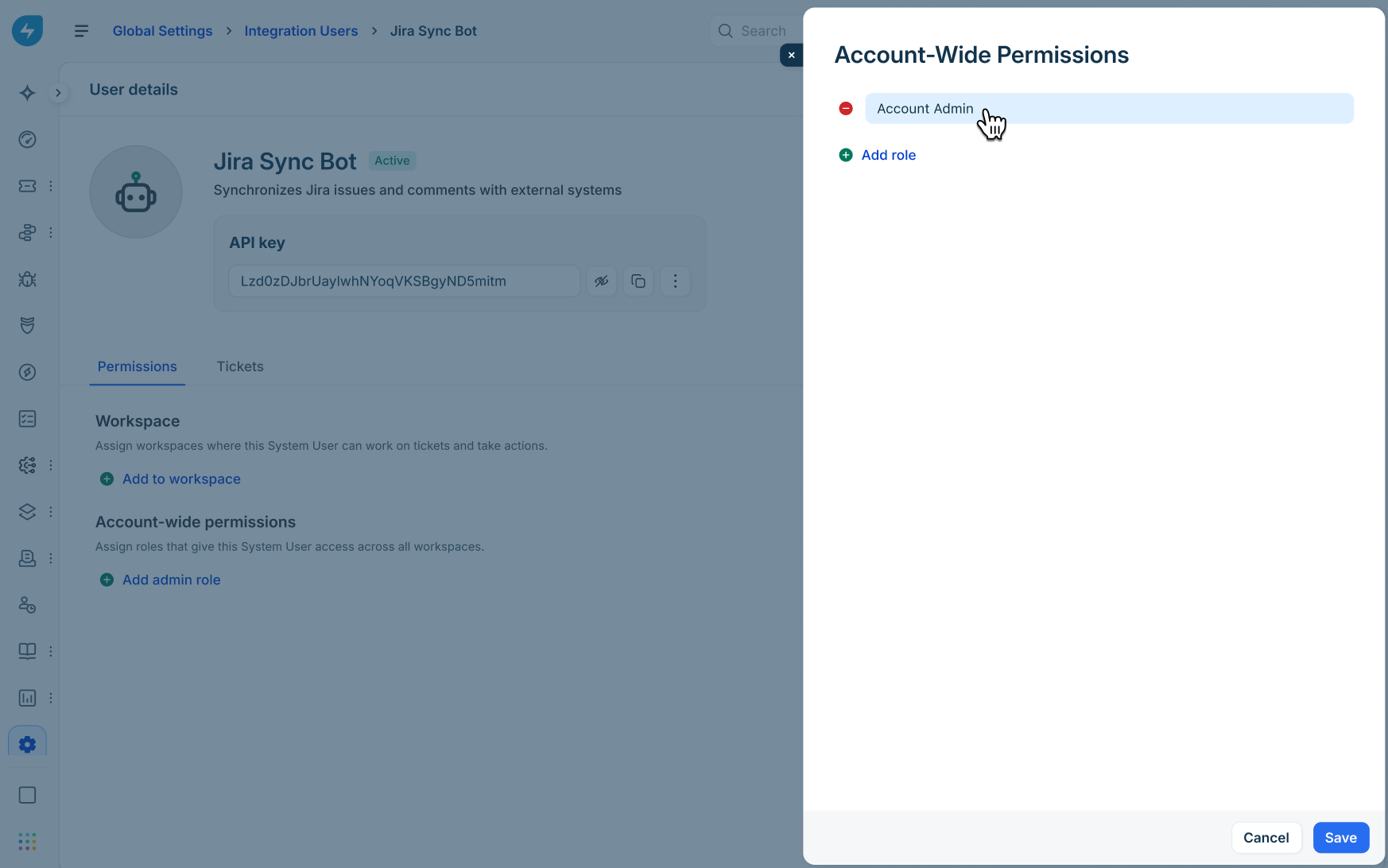Image resolution: width=1388 pixels, height=868 pixels.
Task: Switch to the Permissions tab
Action: [138, 366]
